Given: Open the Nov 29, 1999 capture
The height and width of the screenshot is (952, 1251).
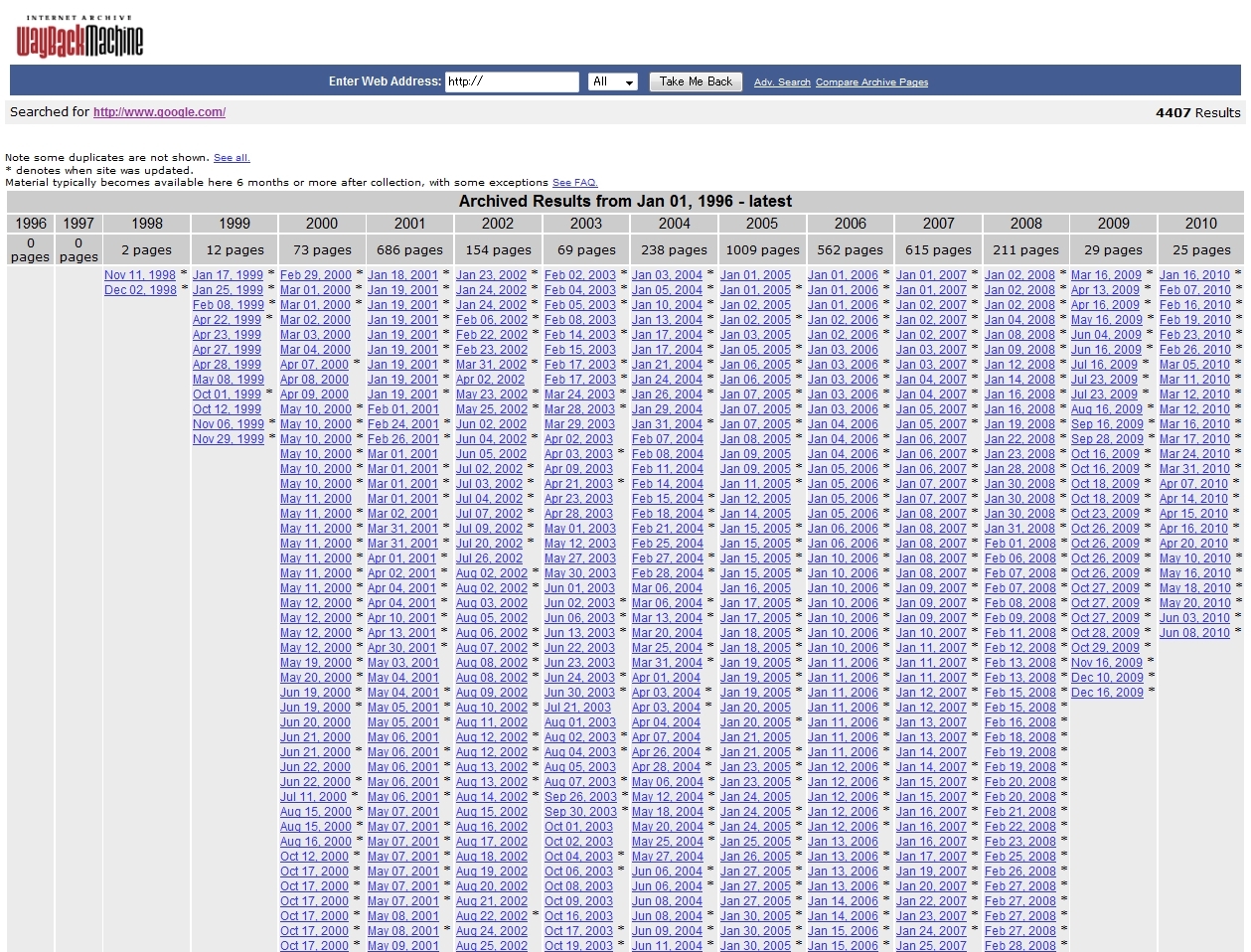Looking at the screenshot, I should 229,439.
